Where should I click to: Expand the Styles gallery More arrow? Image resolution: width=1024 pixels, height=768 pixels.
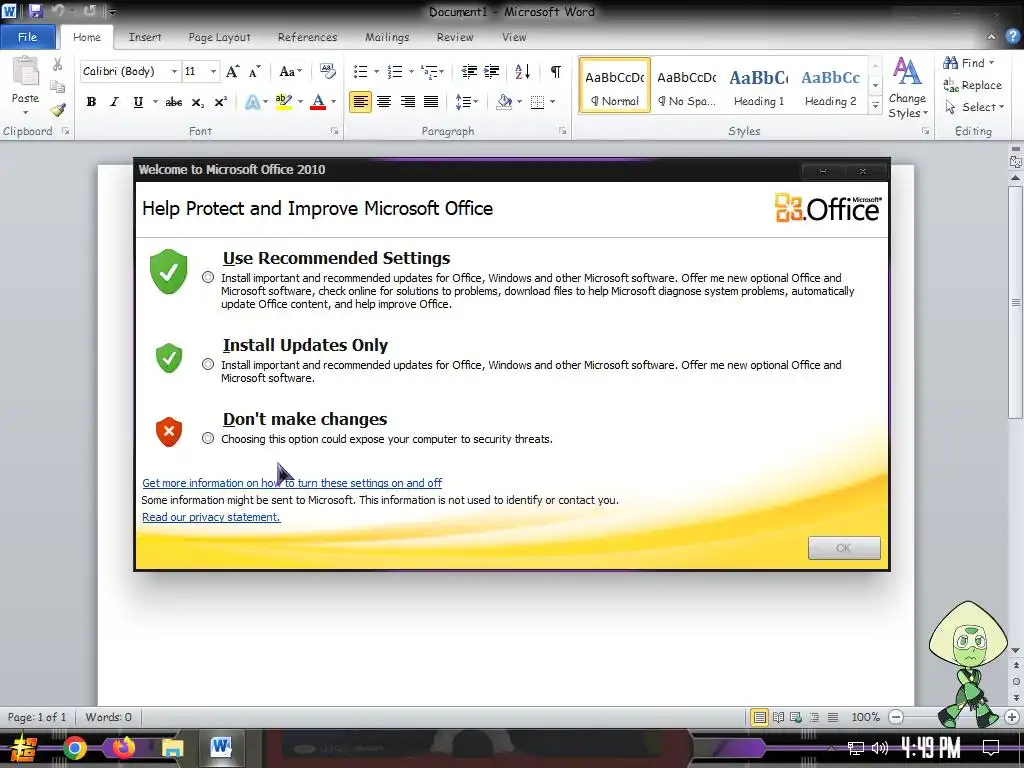876,105
